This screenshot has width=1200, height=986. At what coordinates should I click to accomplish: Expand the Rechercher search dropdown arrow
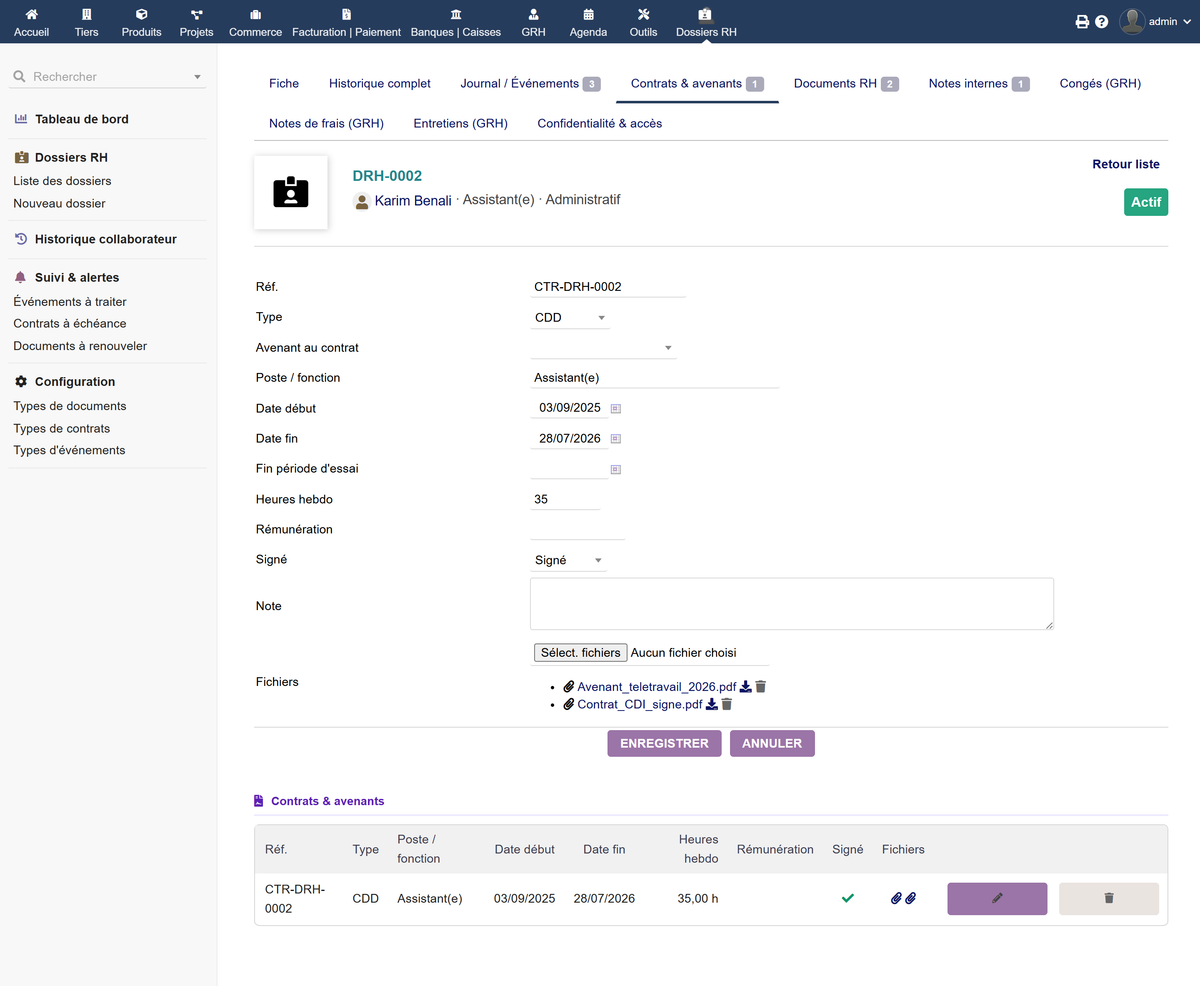pos(197,77)
